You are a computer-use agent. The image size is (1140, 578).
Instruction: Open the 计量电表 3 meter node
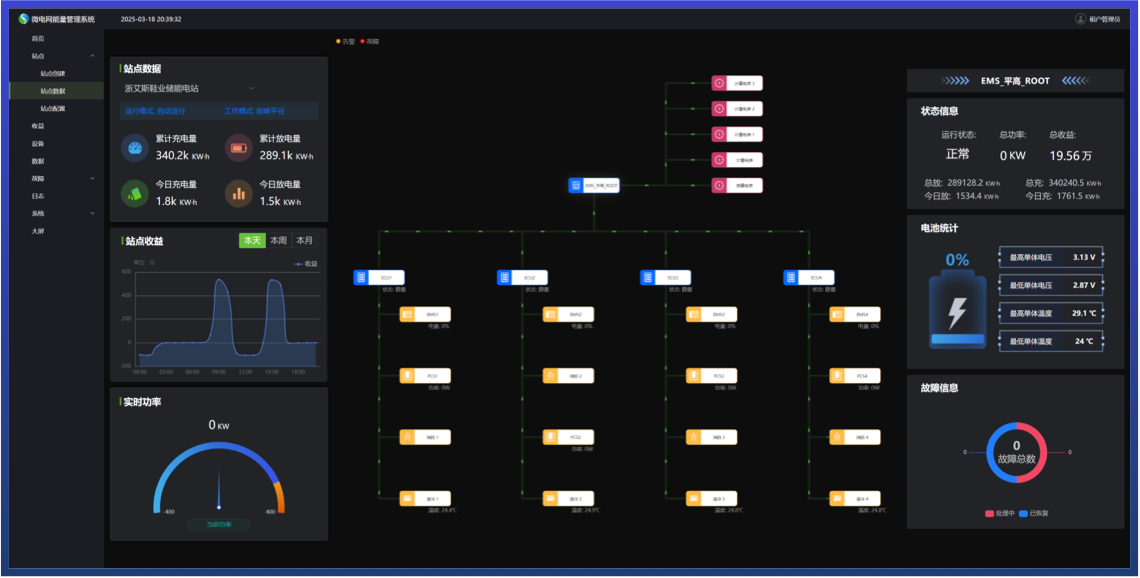tap(737, 84)
